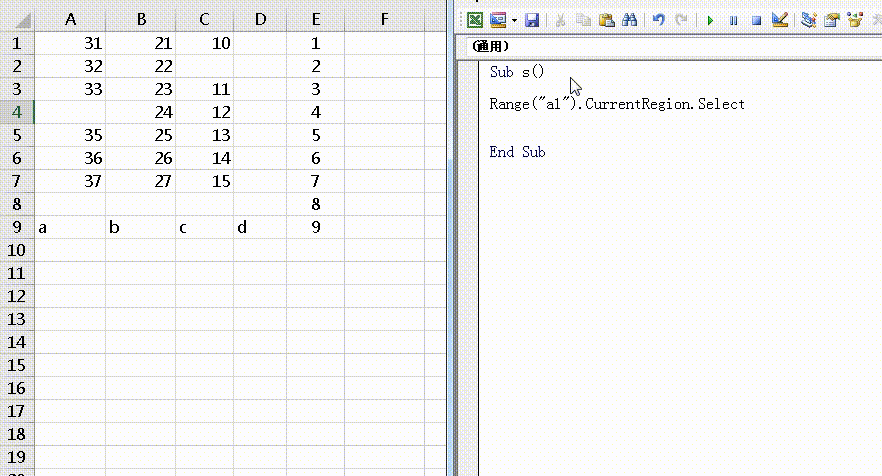Click cell B9 containing letter b
Screen dimensions: 882x476
pos(141,227)
